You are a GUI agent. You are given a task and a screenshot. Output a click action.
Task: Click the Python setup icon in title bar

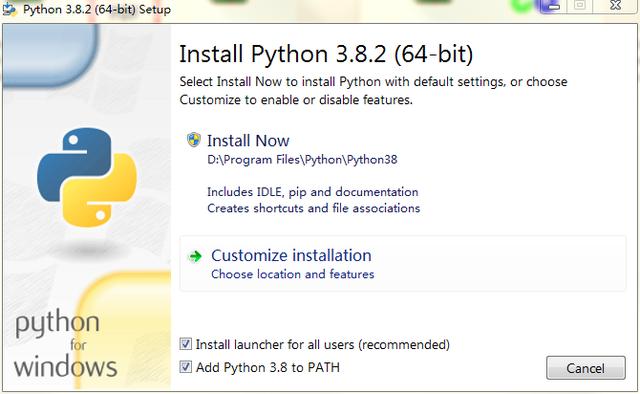pyautogui.click(x=9, y=9)
